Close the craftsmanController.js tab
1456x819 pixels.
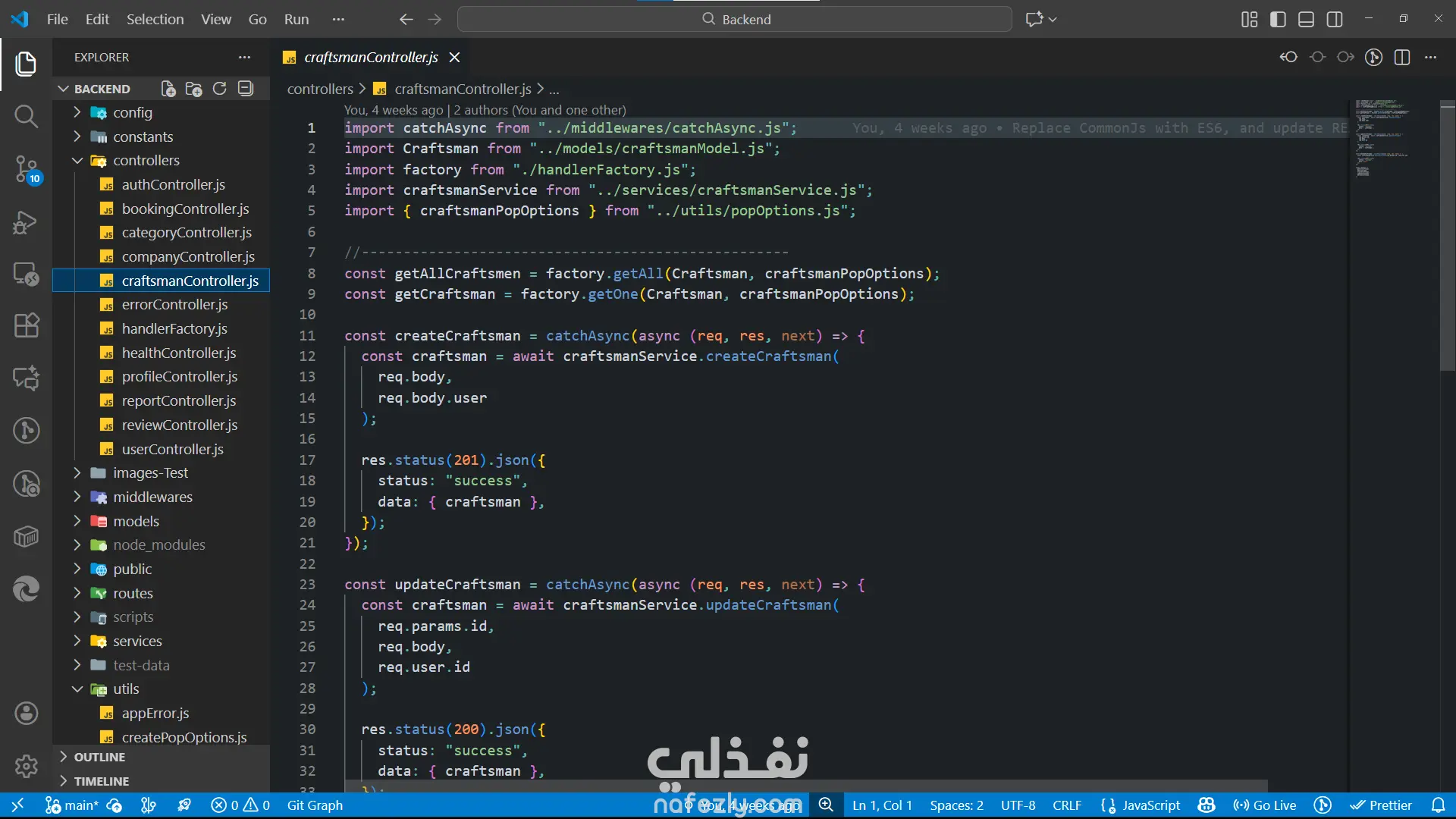pos(455,58)
